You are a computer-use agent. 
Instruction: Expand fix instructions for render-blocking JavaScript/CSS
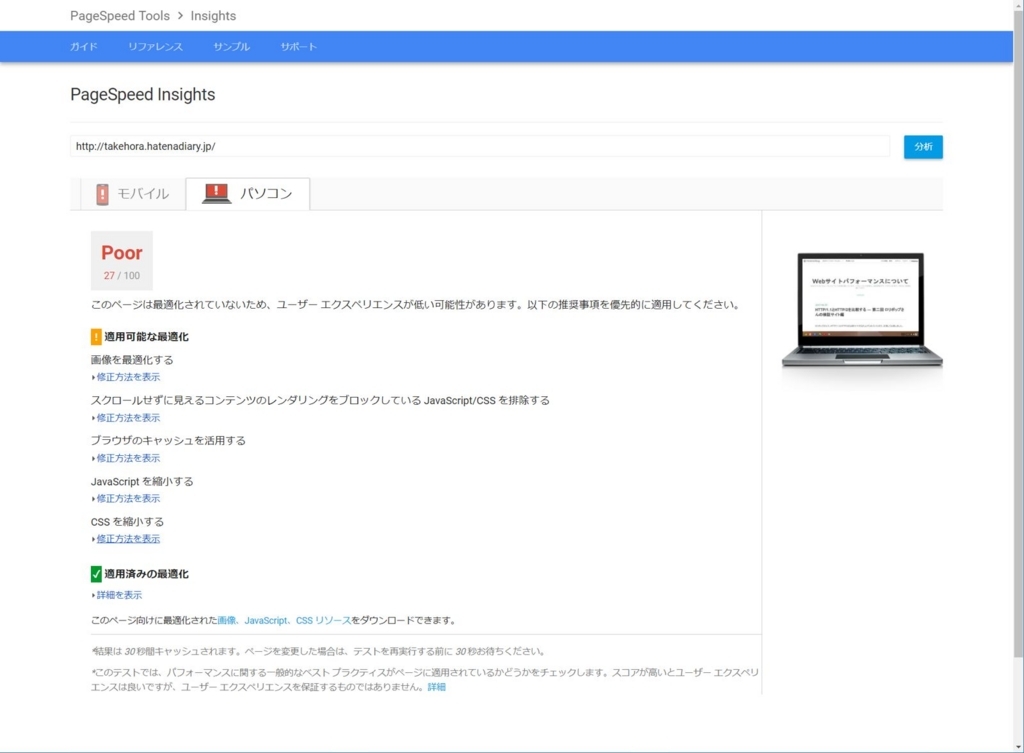(x=128, y=418)
